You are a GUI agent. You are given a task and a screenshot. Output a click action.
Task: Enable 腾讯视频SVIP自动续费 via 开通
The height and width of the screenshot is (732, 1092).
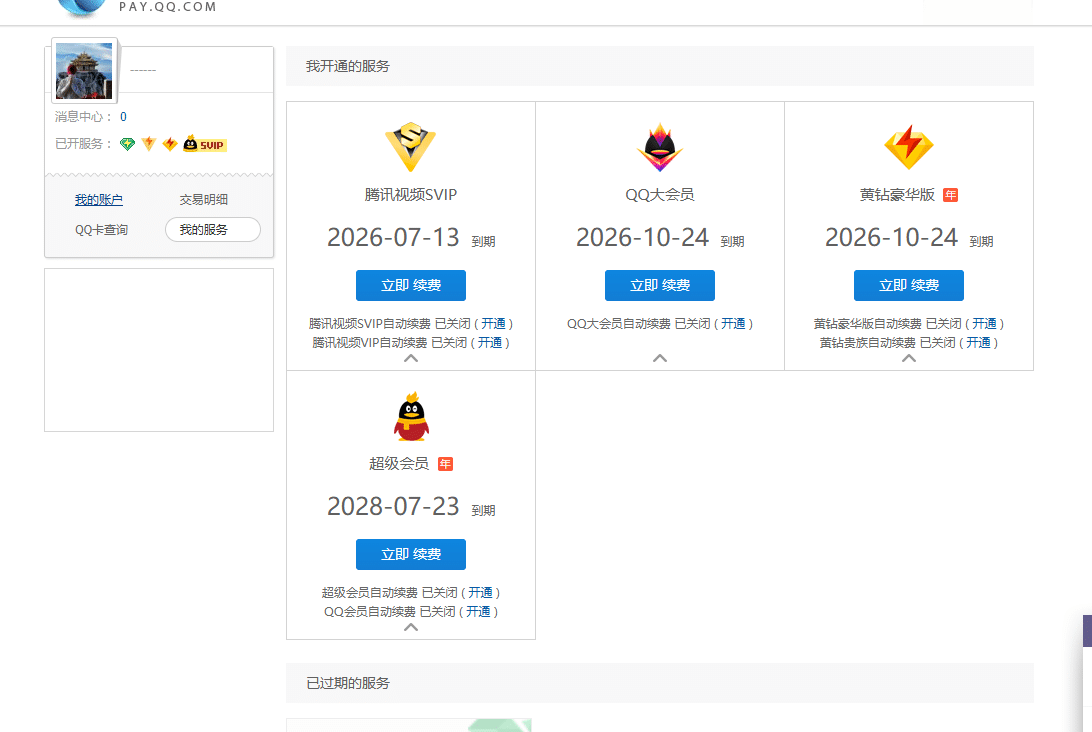(x=494, y=324)
